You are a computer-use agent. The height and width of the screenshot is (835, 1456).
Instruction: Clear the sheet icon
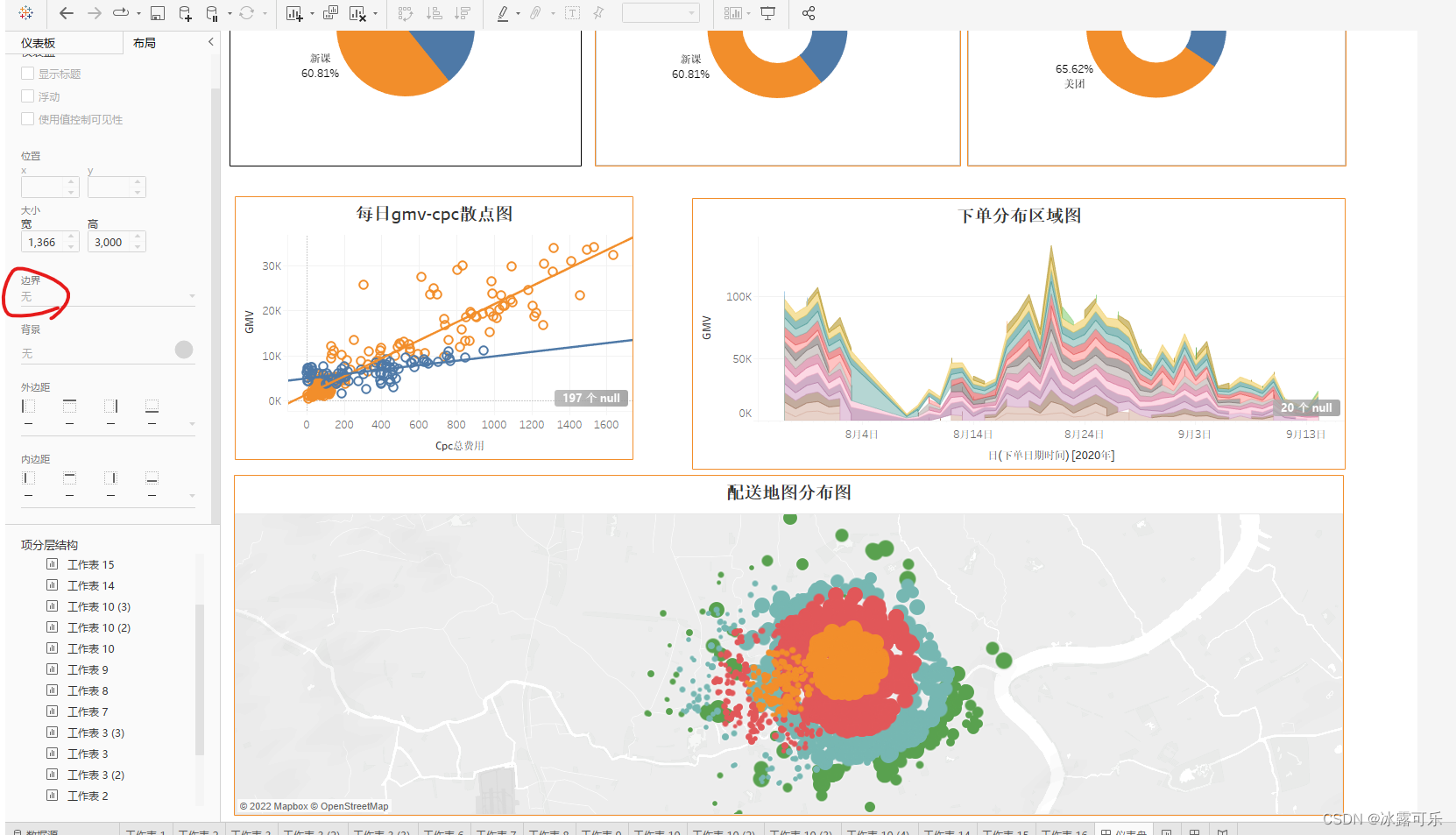click(x=357, y=13)
